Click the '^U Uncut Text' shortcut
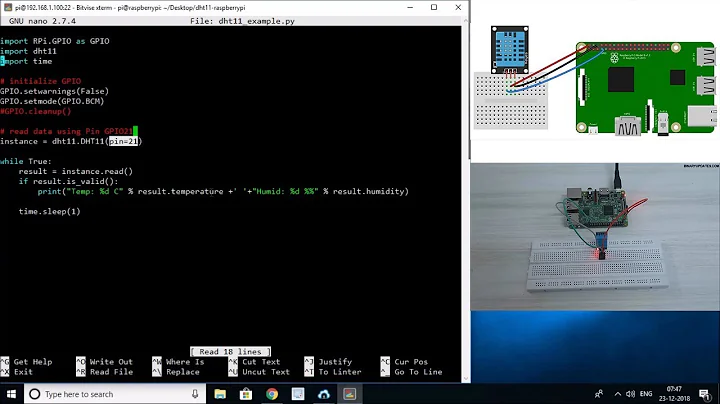The height and width of the screenshot is (404, 720). 259,372
